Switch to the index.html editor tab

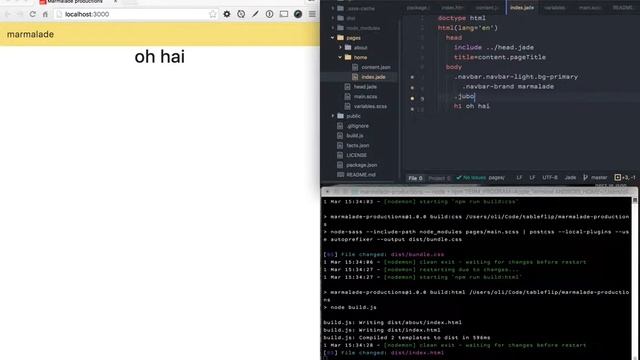pos(452,8)
